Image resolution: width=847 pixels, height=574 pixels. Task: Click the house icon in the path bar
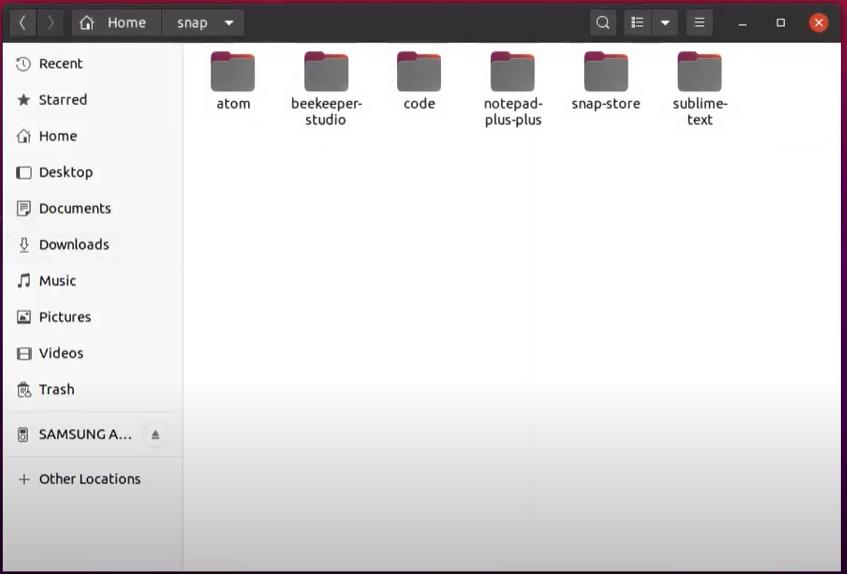(86, 23)
